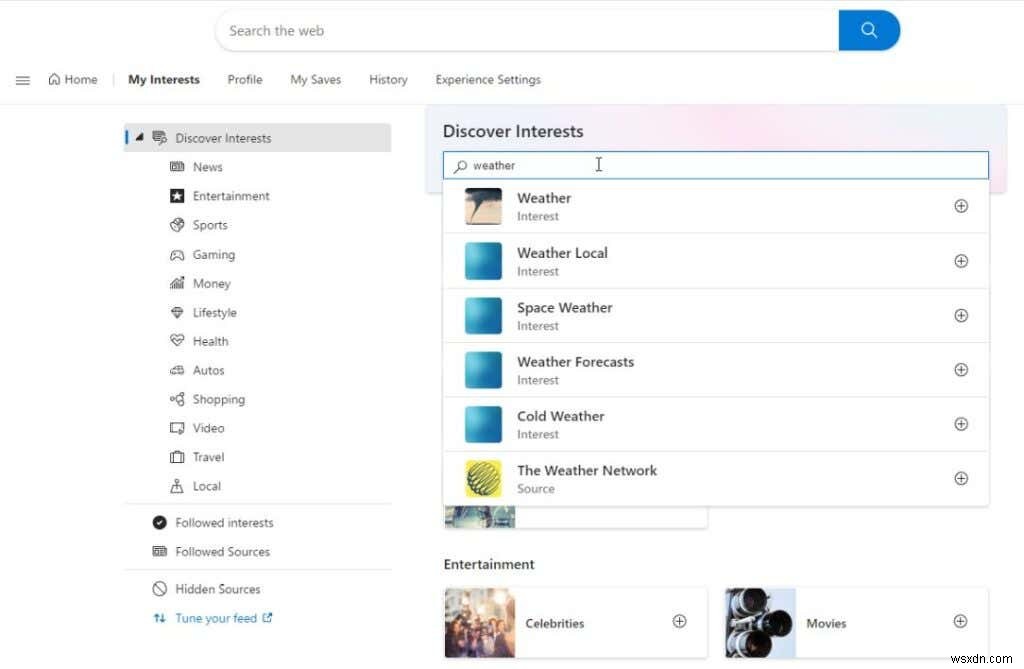Image resolution: width=1024 pixels, height=669 pixels.
Task: Click the Hidden Sources blocked icon
Action: (x=159, y=589)
